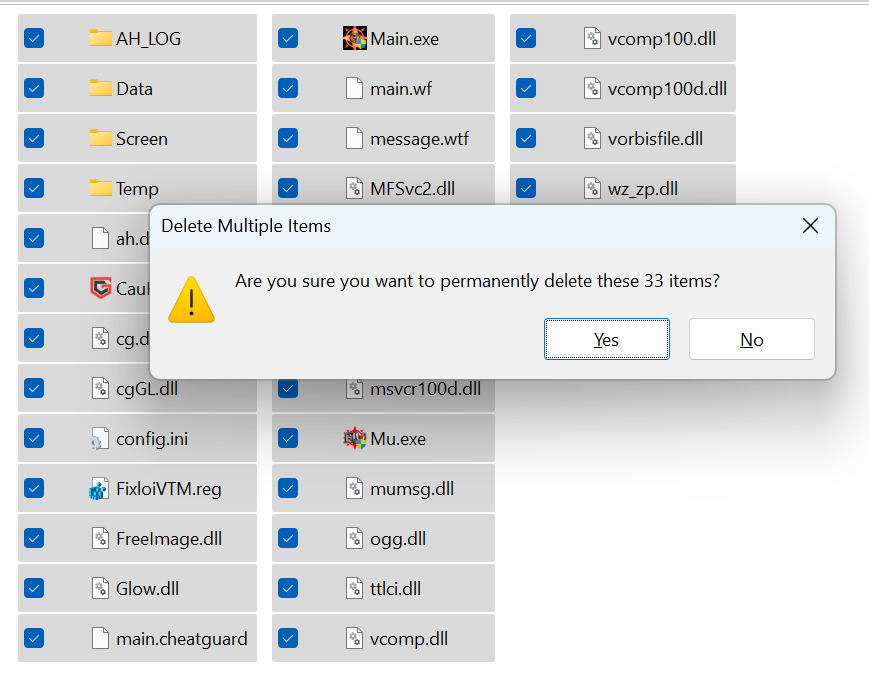The image size is (869, 692).
Task: Click the Screen folder icon
Action: (x=100, y=139)
